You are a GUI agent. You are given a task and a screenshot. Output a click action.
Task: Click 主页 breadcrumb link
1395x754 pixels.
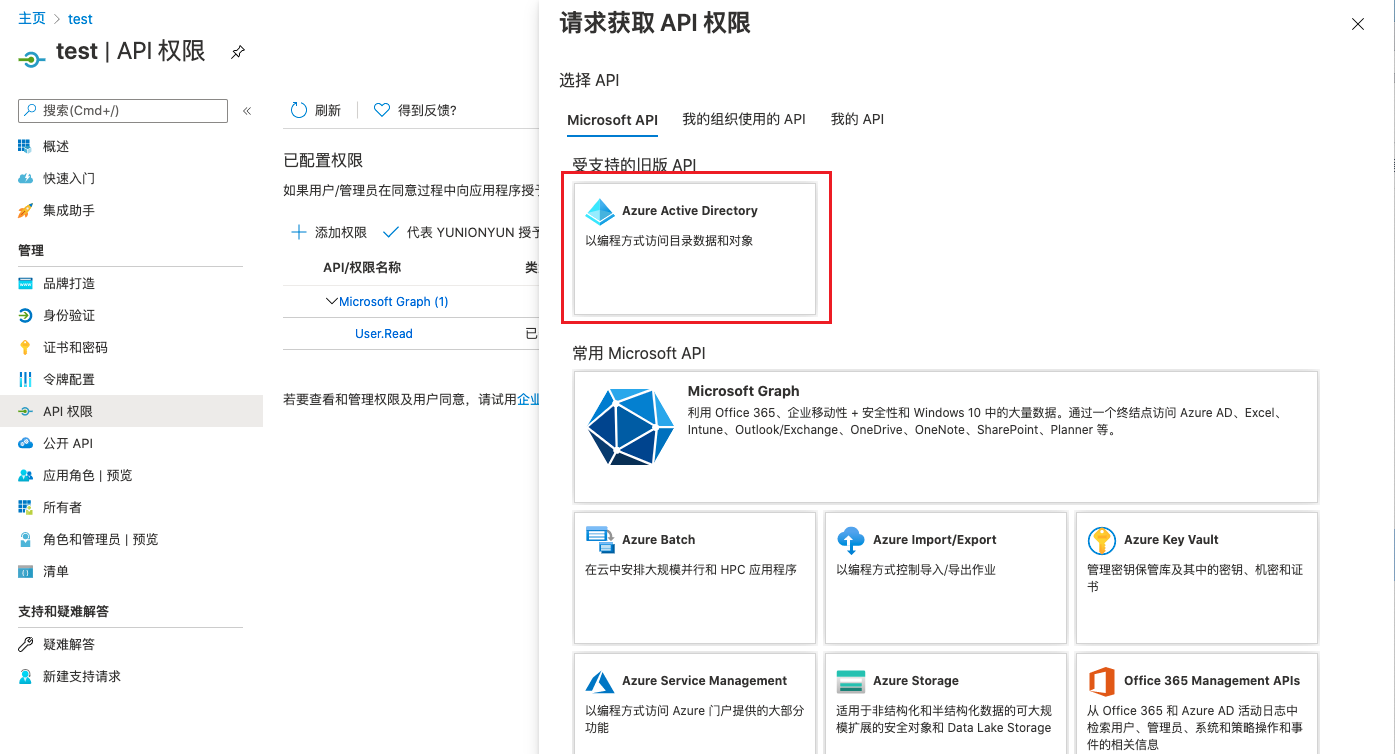click(x=32, y=19)
